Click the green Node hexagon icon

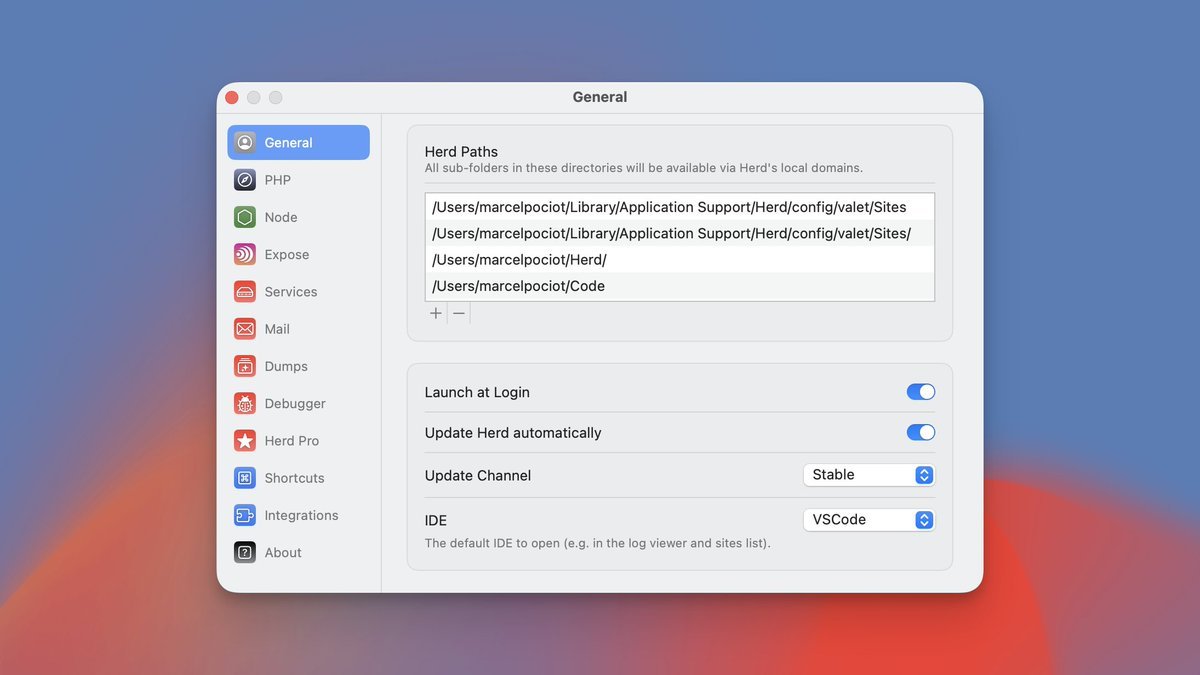(245, 217)
